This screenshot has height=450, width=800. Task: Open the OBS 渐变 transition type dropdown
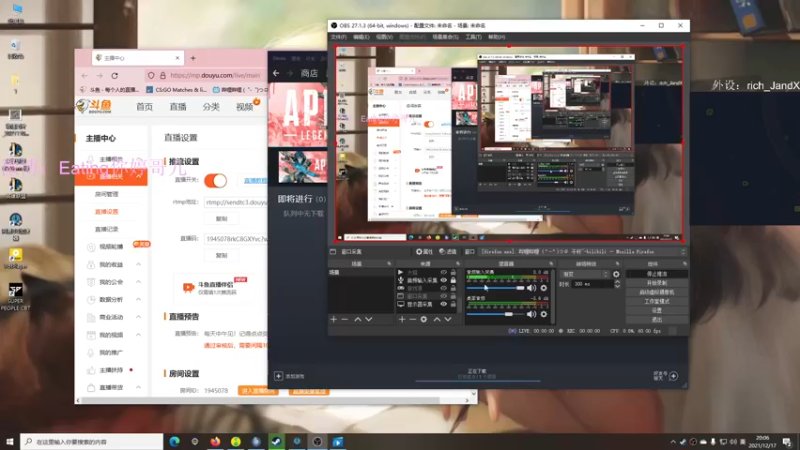coord(584,274)
